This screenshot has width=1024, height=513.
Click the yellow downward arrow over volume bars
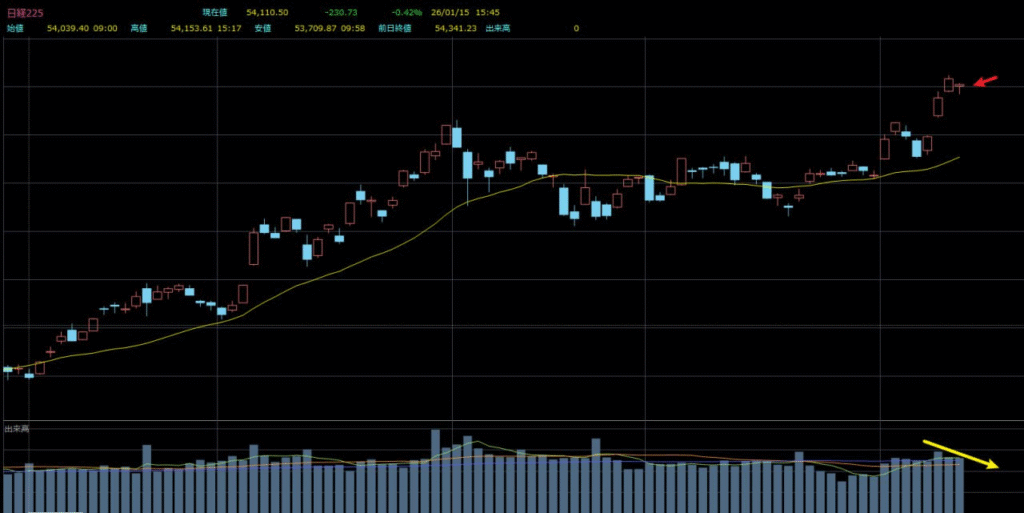[x=960, y=454]
